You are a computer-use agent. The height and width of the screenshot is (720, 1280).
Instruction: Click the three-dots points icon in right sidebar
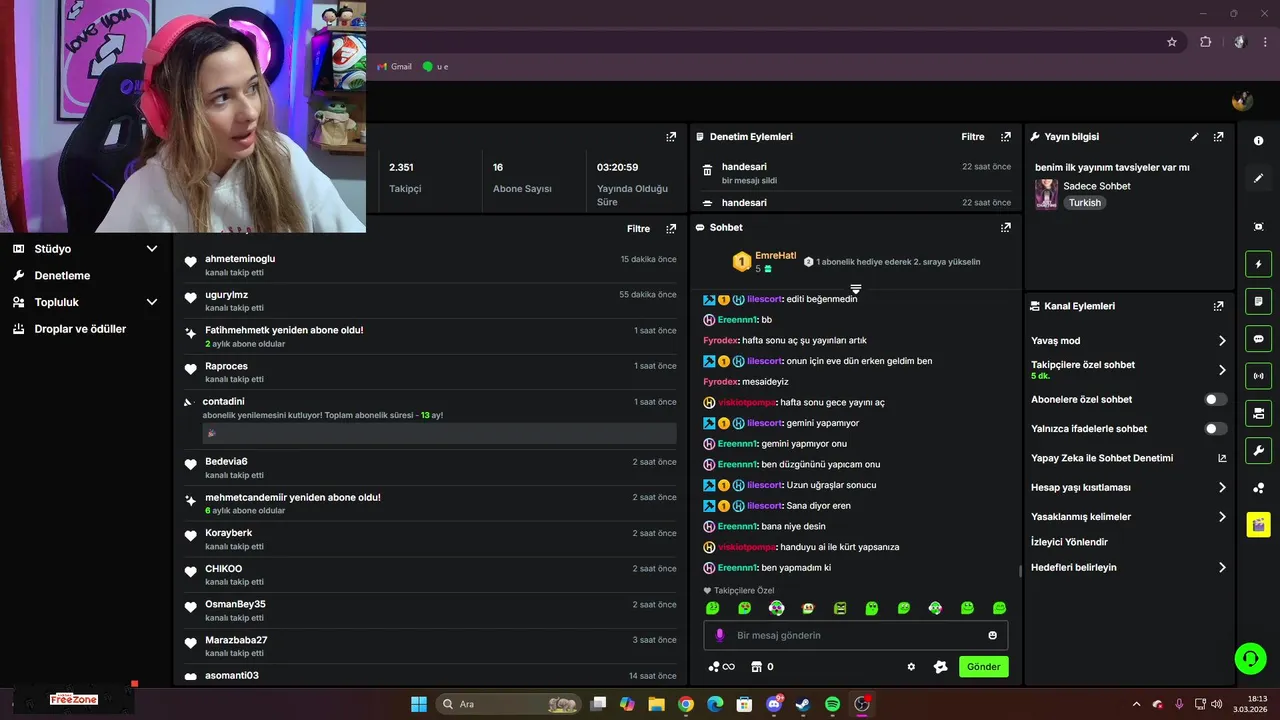click(x=1258, y=488)
